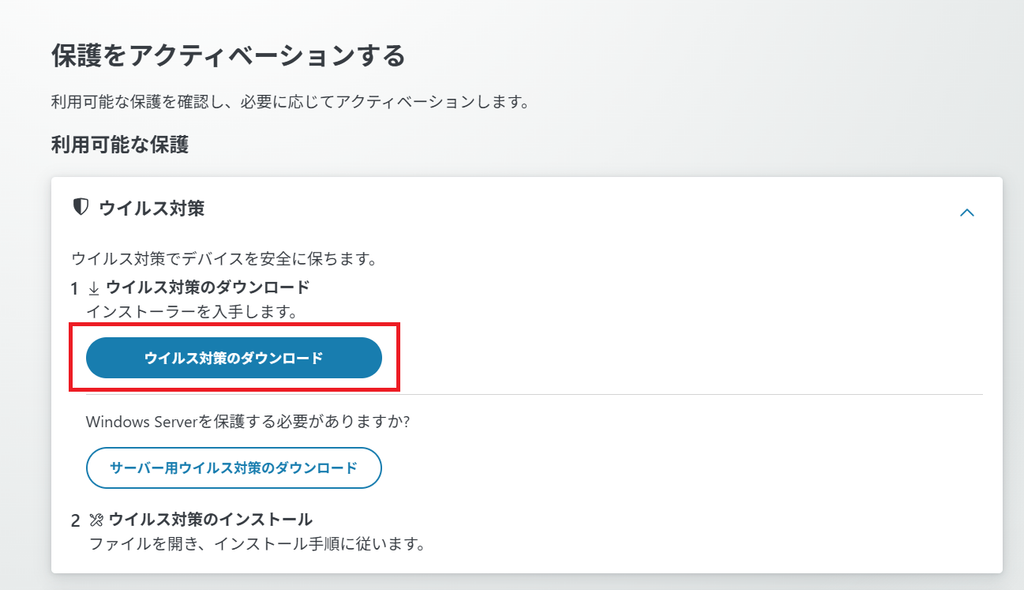The image size is (1024, 590).
Task: Select the ウイルス対策 card header title
Action: [152, 208]
